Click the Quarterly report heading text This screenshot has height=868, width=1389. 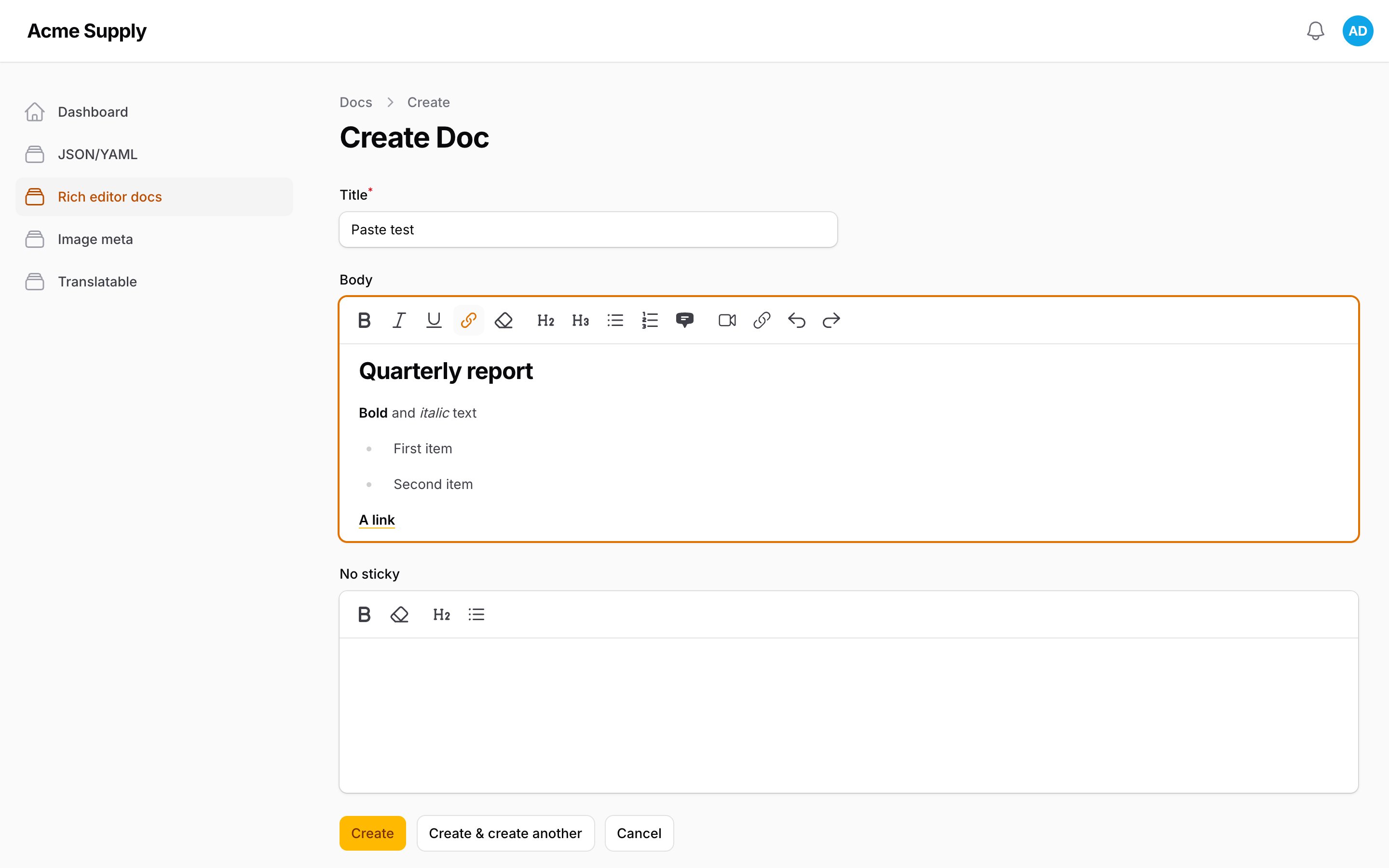[446, 371]
